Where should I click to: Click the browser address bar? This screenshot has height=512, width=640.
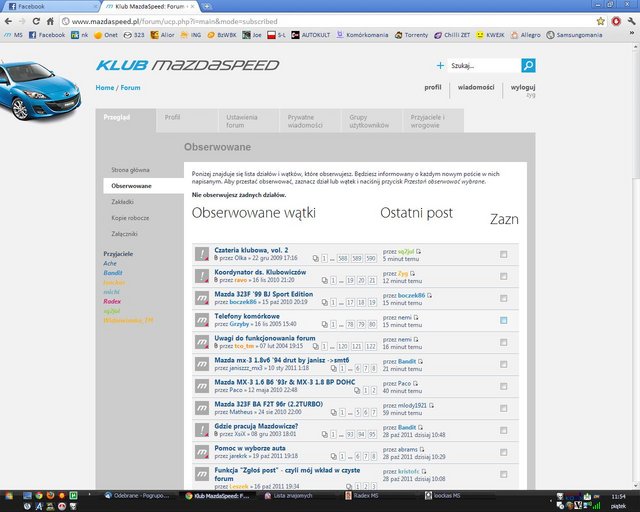[x=329, y=21]
